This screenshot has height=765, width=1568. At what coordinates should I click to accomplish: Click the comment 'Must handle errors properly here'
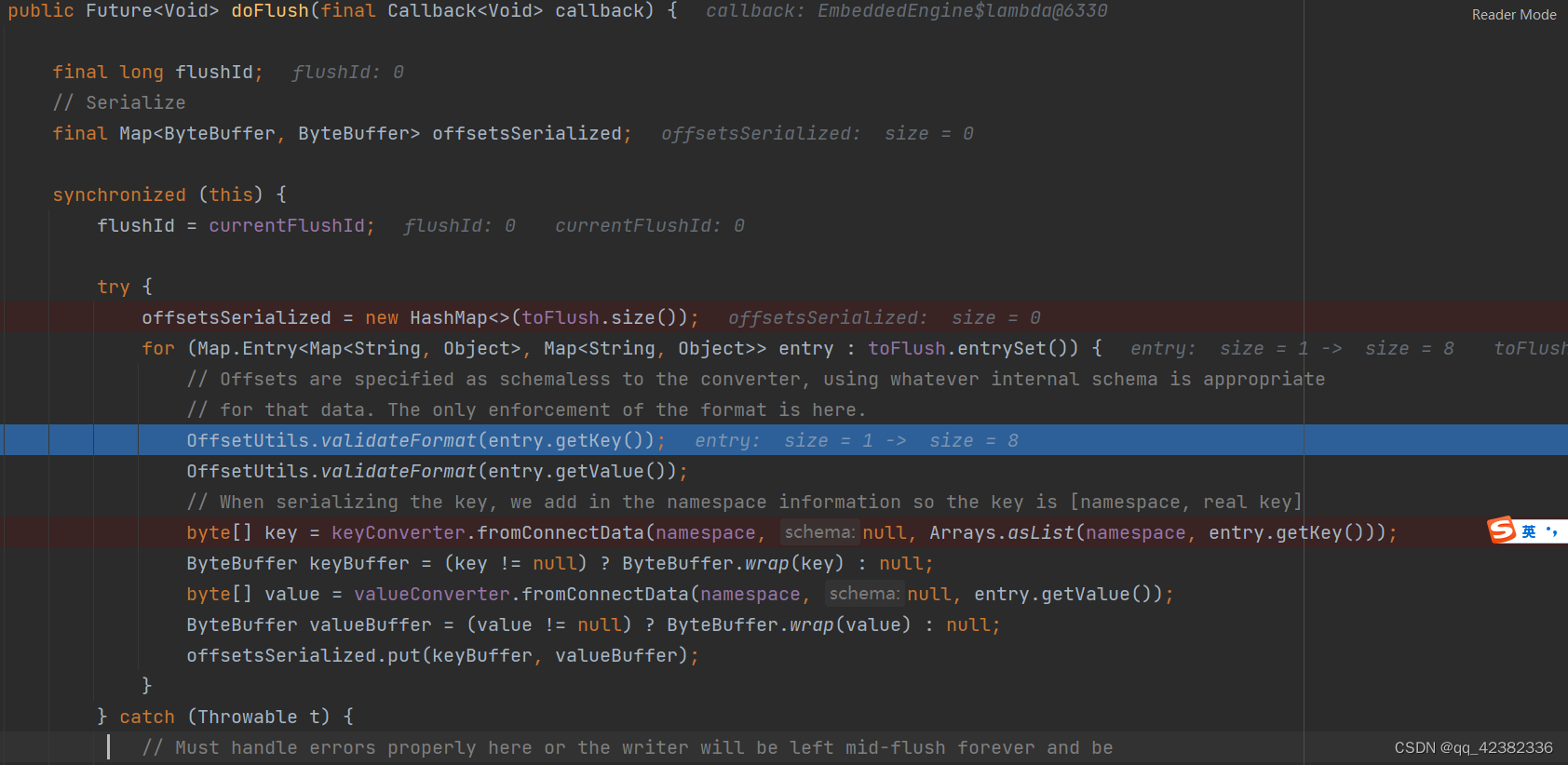pos(628,748)
